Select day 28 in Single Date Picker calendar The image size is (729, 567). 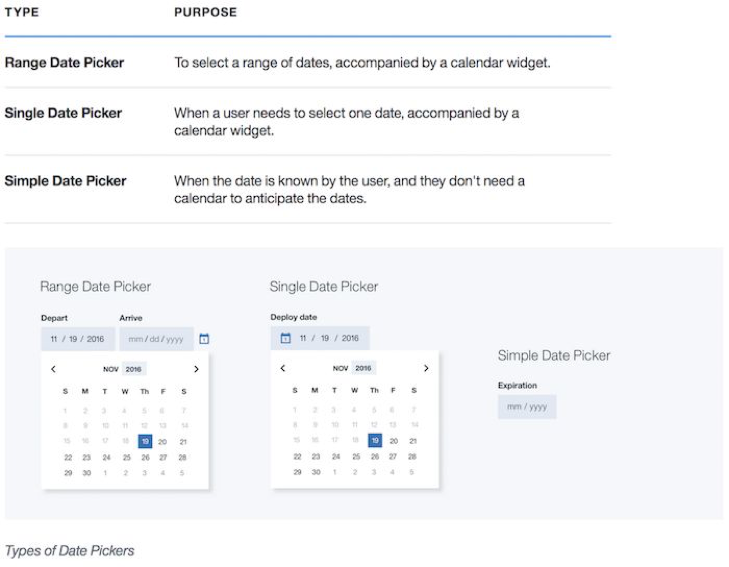point(413,457)
